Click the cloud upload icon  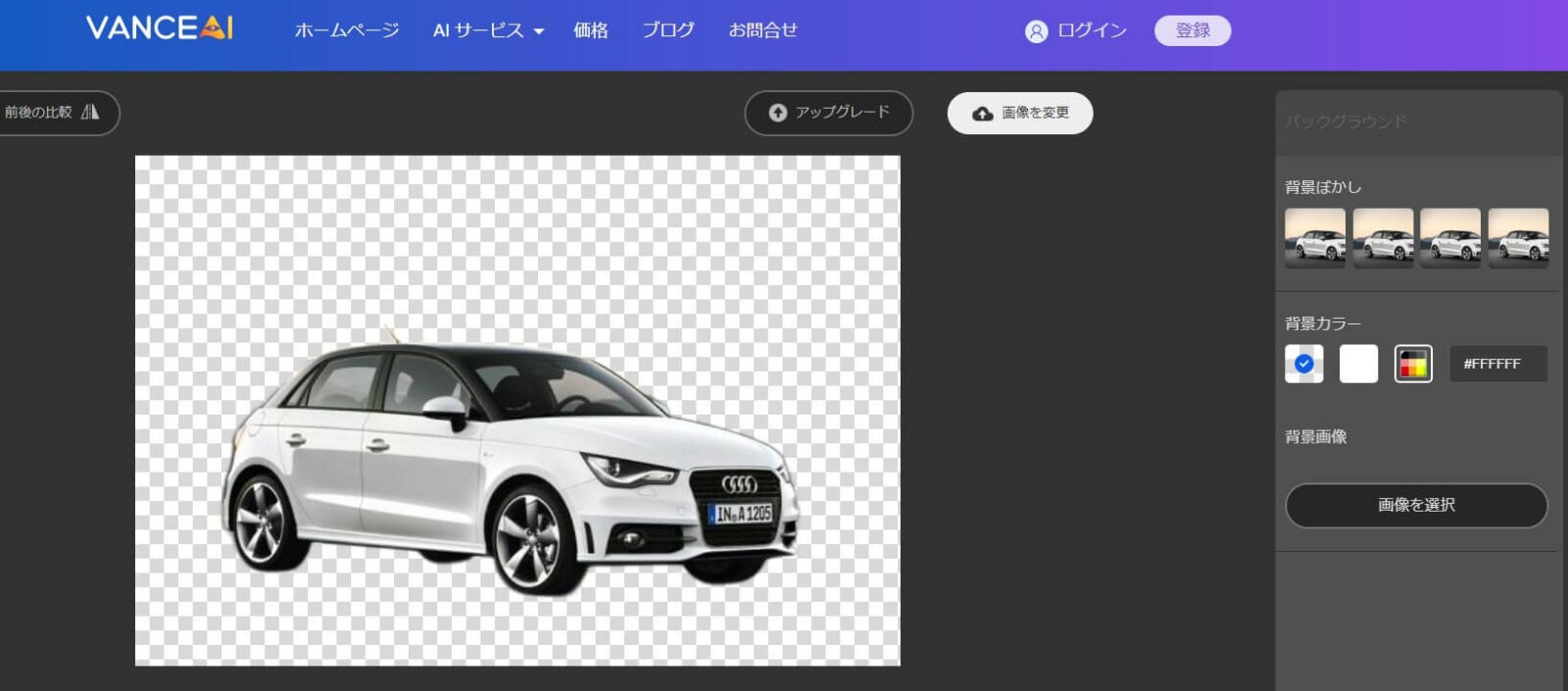[982, 114]
